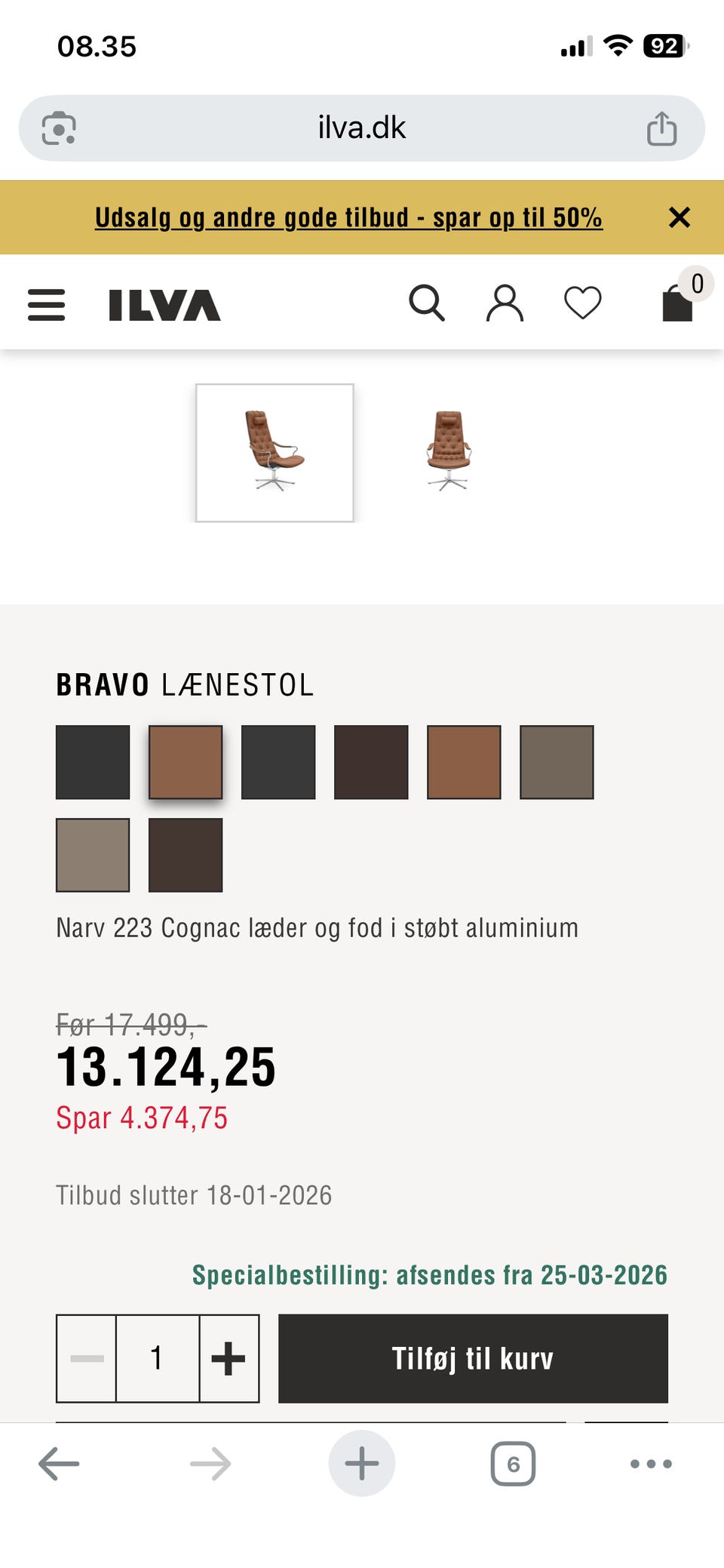
Task: Click the Tilføj til kurv button
Action: [x=473, y=1358]
